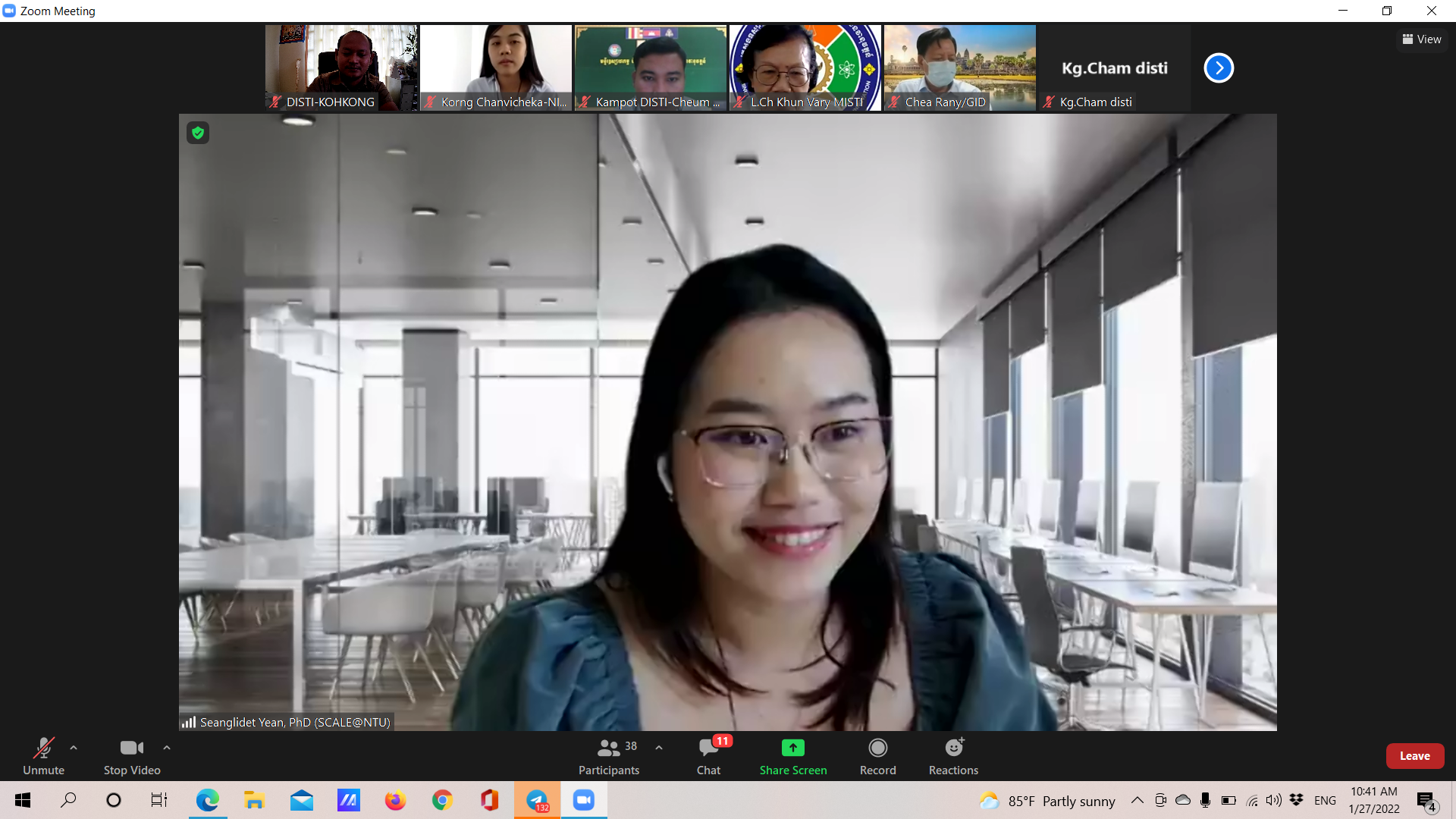Start recording the meeting

tap(878, 756)
